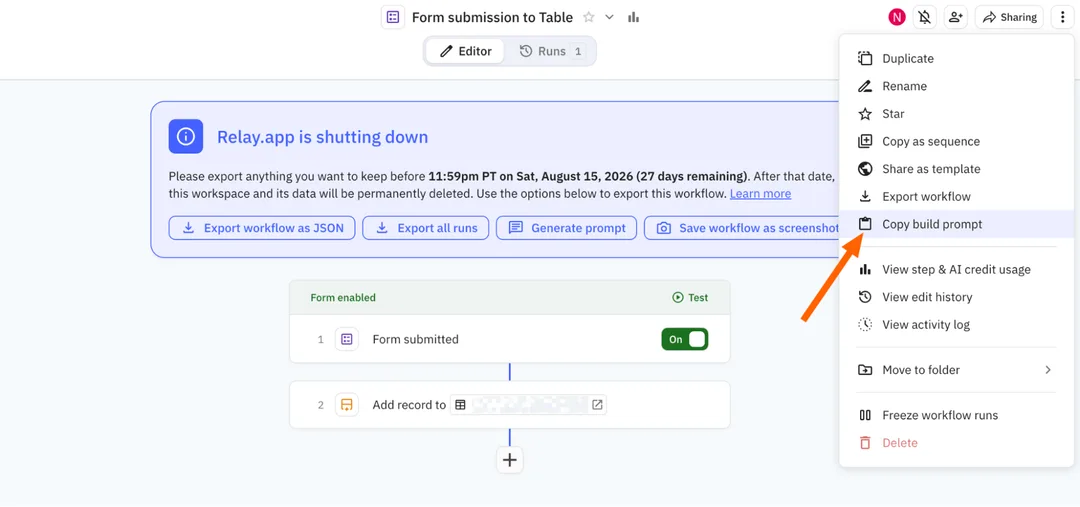Switch to the Editor tab
Screen dimensions: 1080x507
tap(466, 51)
